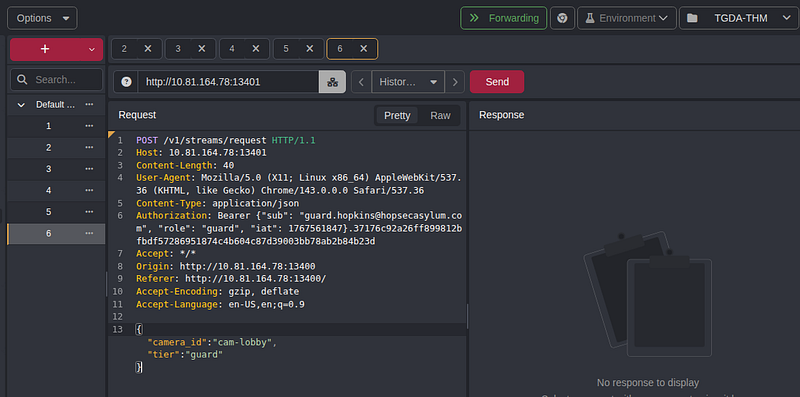This screenshot has width=800, height=397.
Task: Click the Request panel heading
Action: (x=137, y=115)
